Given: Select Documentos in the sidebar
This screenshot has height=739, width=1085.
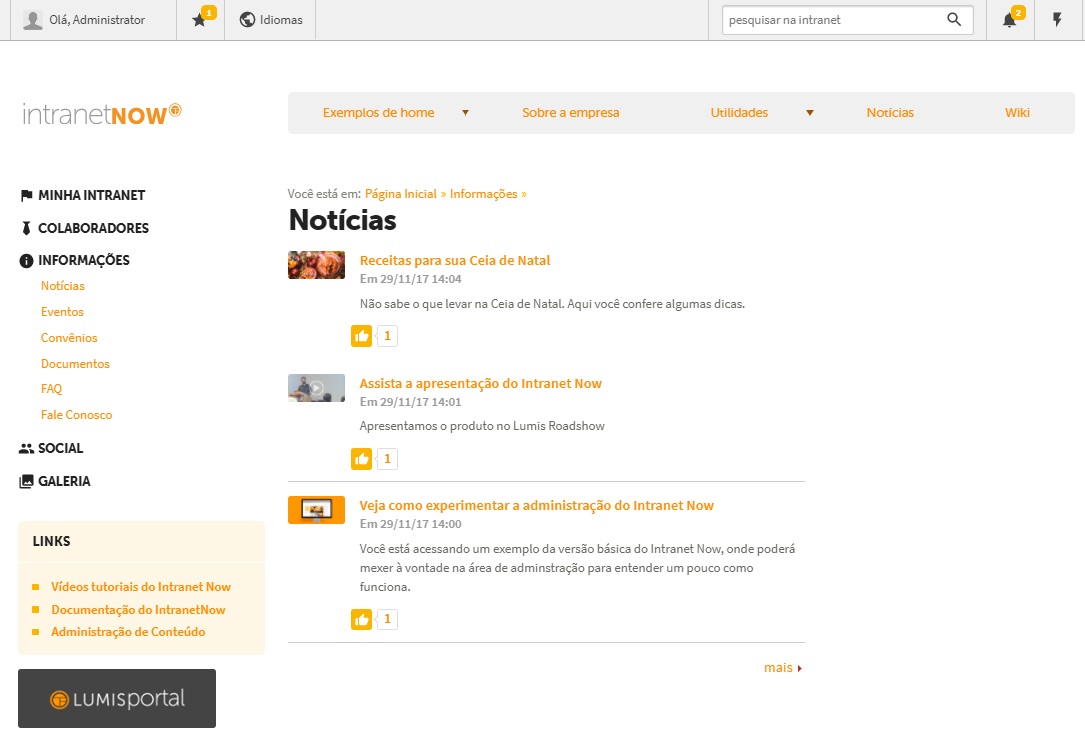Looking at the screenshot, I should [x=75, y=364].
